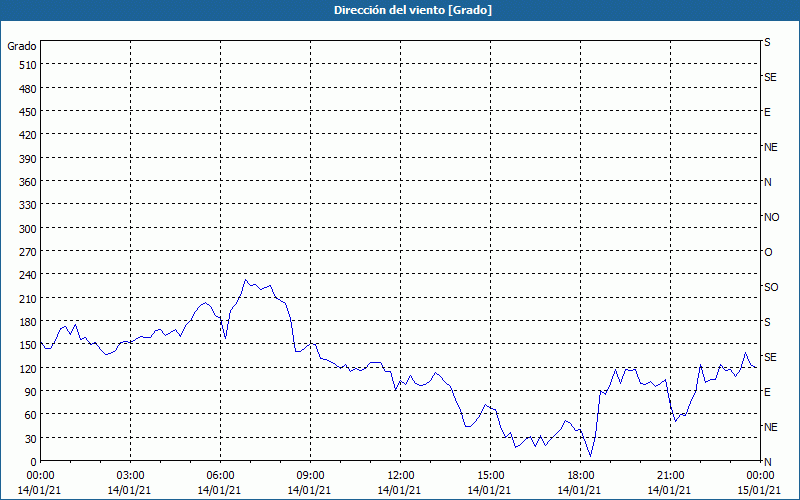Click the 'E' compass label at 450

(767, 112)
